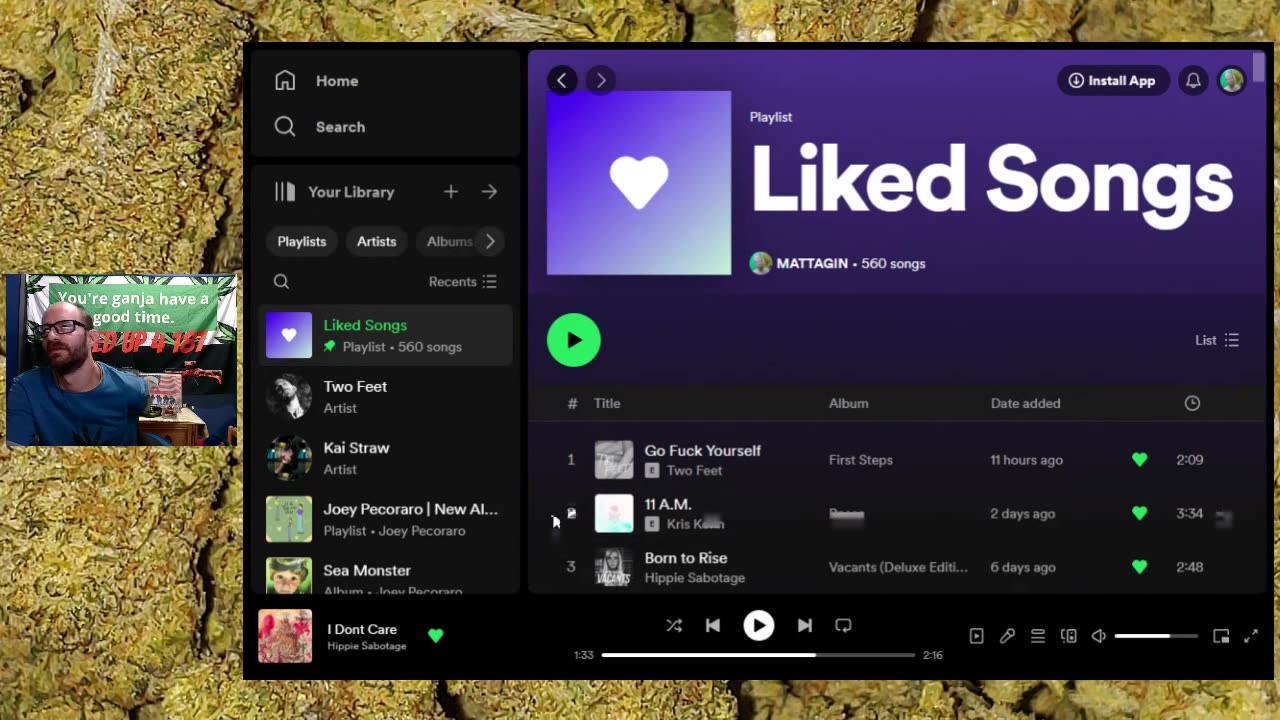1280x720 pixels.
Task: Play Liked Songs with green button
Action: point(574,340)
